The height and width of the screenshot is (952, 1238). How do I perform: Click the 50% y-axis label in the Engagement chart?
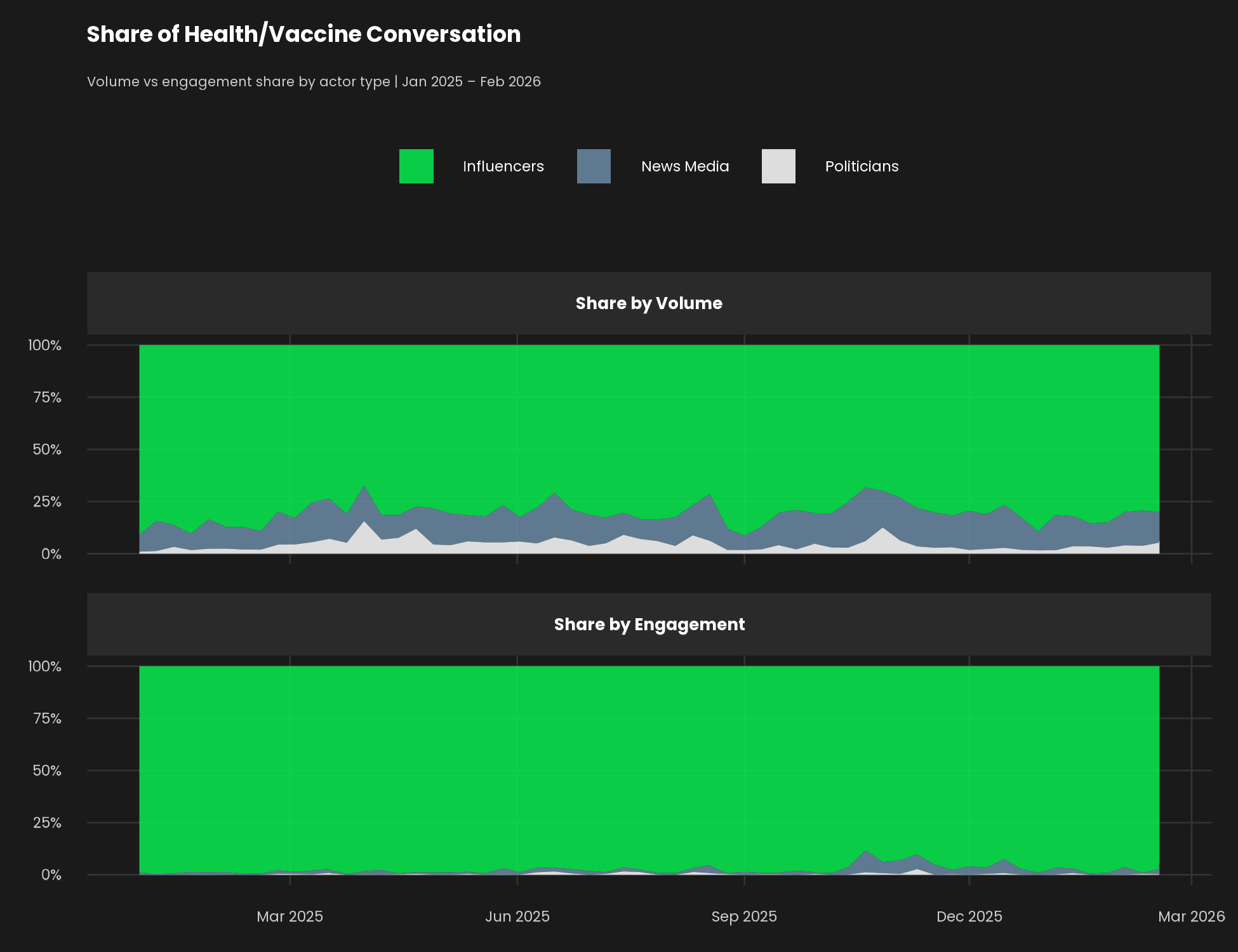[x=47, y=770]
